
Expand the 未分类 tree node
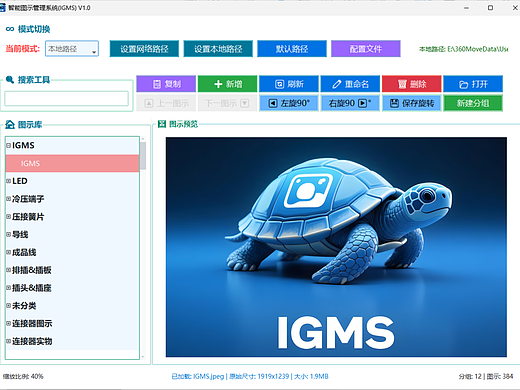coord(8,305)
